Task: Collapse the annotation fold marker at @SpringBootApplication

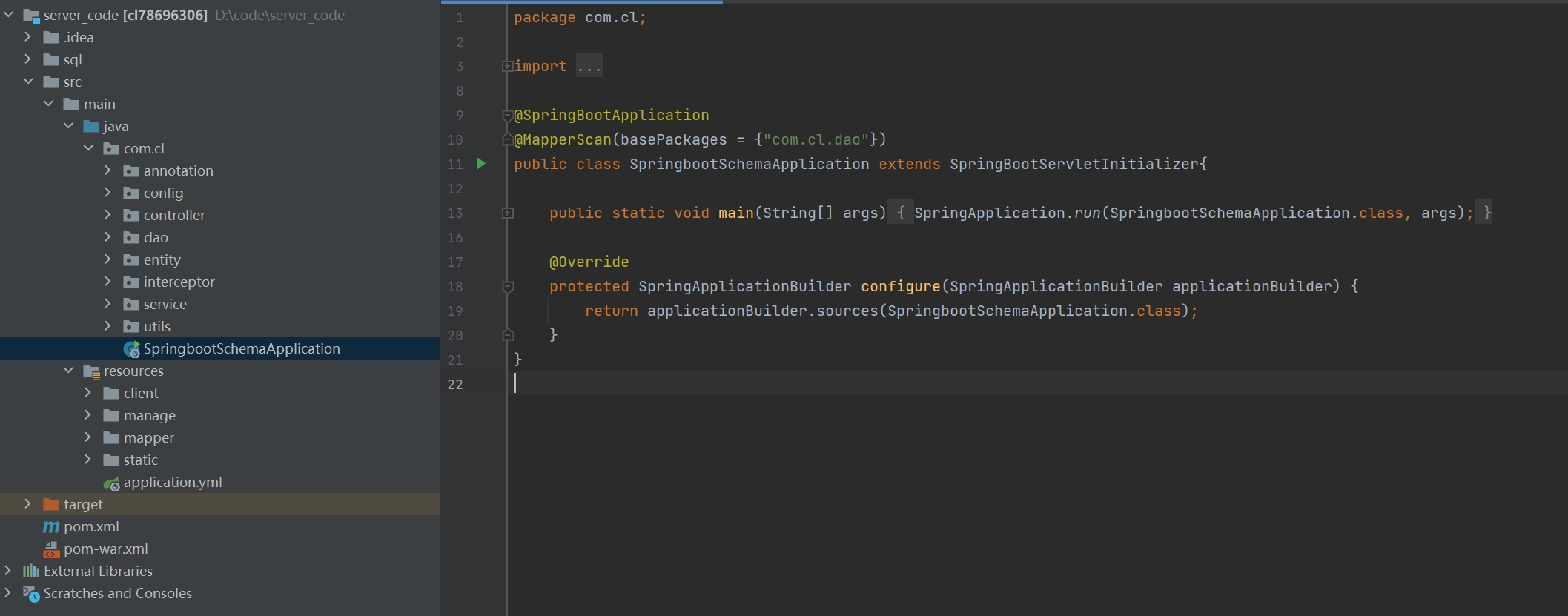Action: click(508, 116)
